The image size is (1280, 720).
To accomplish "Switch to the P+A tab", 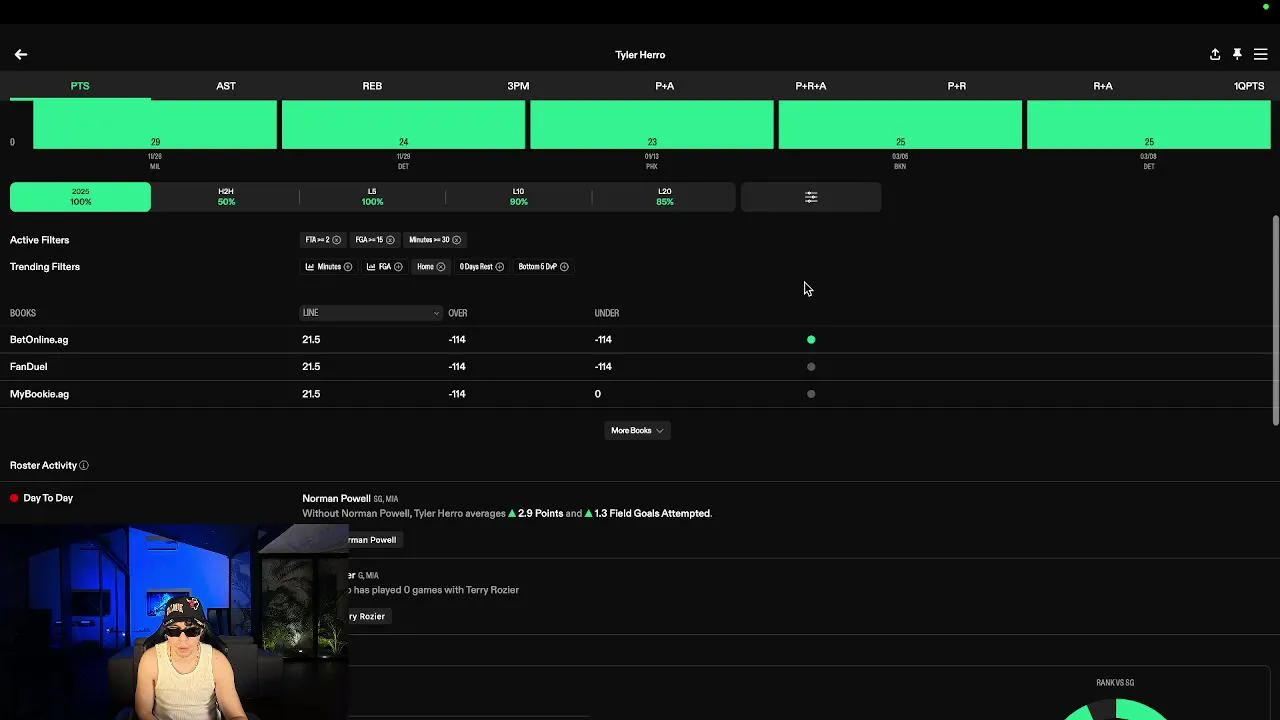I will (x=665, y=86).
